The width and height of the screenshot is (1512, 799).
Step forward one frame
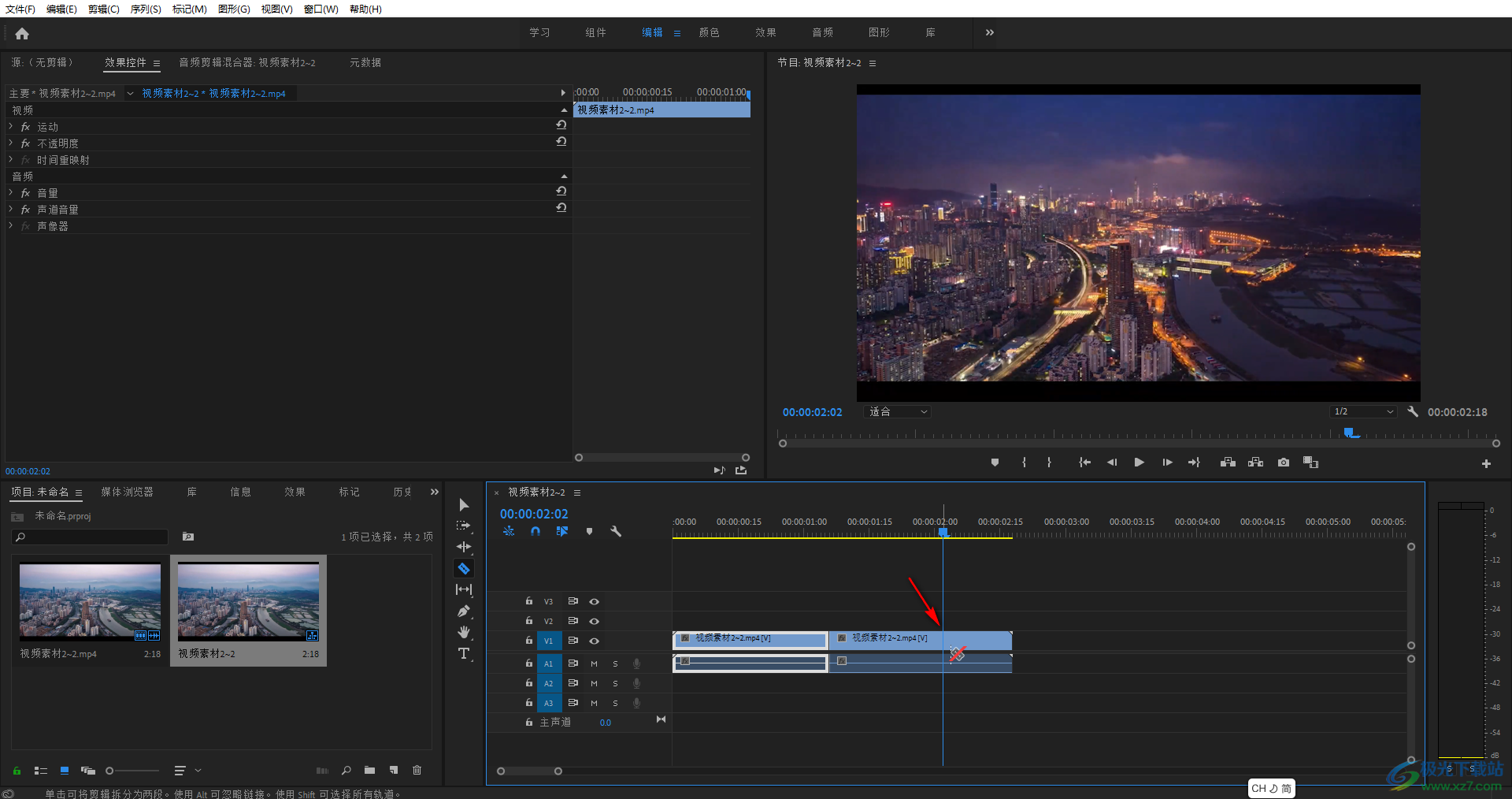pyautogui.click(x=1167, y=463)
